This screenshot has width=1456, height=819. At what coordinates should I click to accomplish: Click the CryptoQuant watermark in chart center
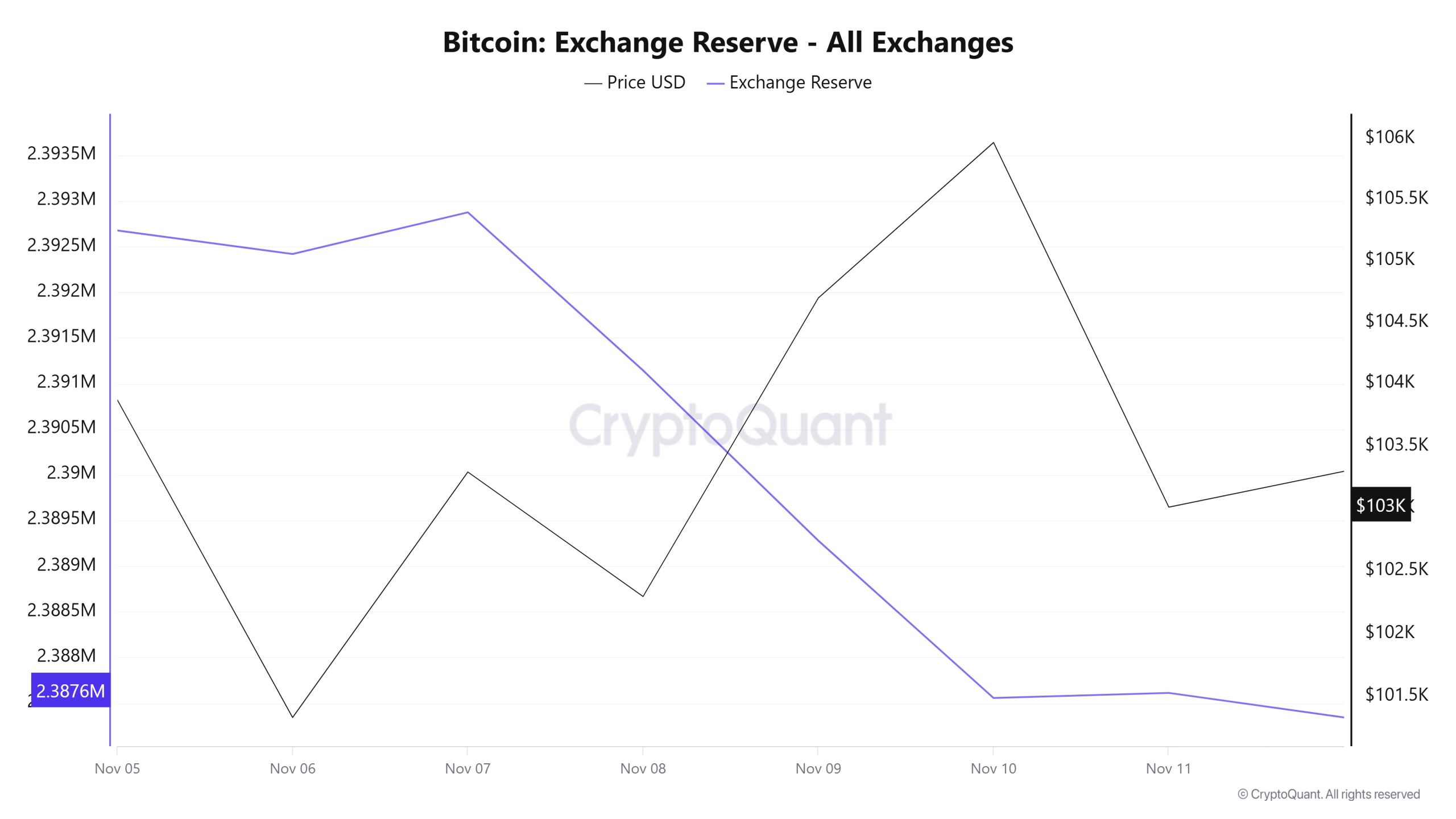[x=730, y=425]
